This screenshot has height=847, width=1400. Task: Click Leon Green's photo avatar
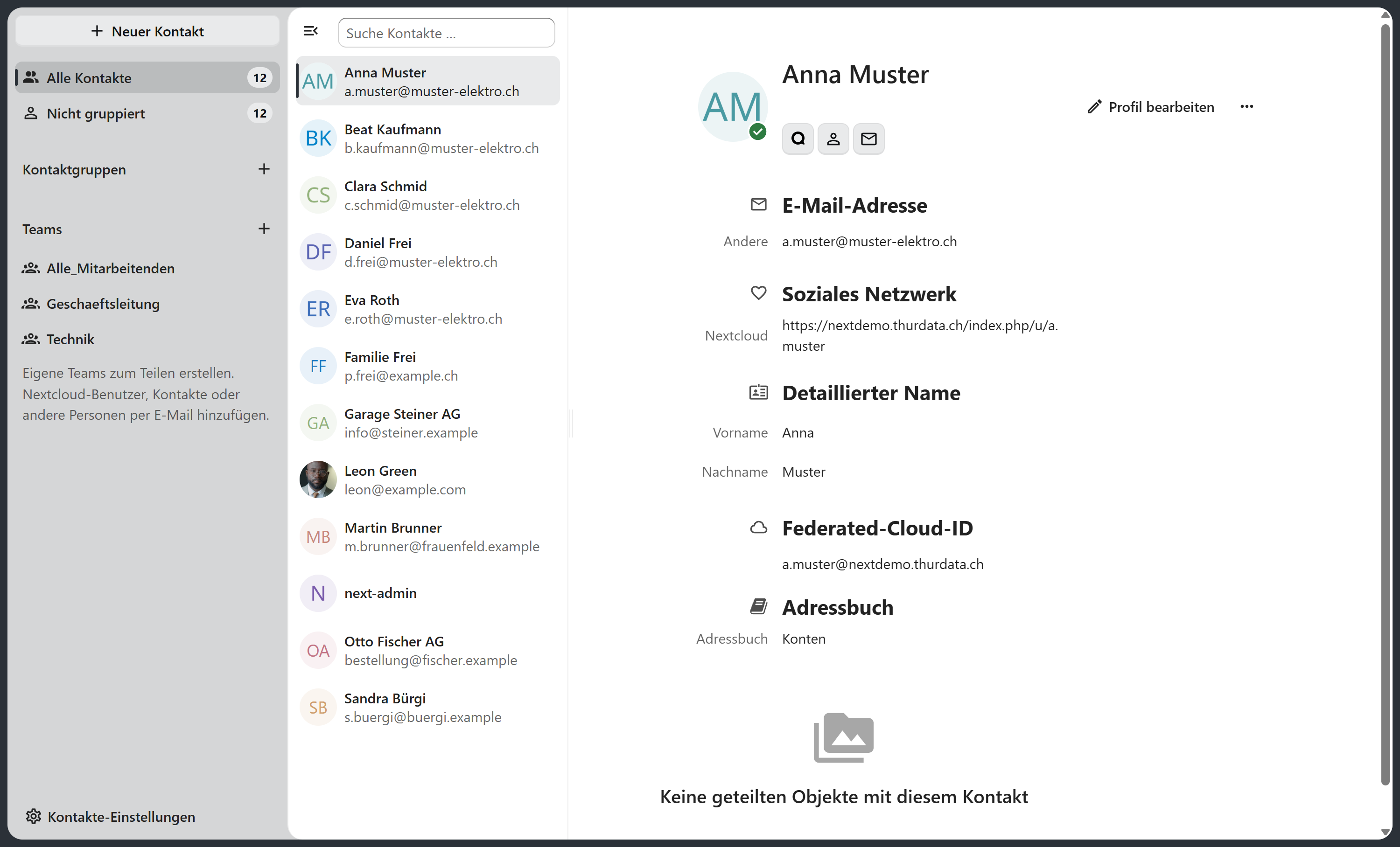coord(318,479)
